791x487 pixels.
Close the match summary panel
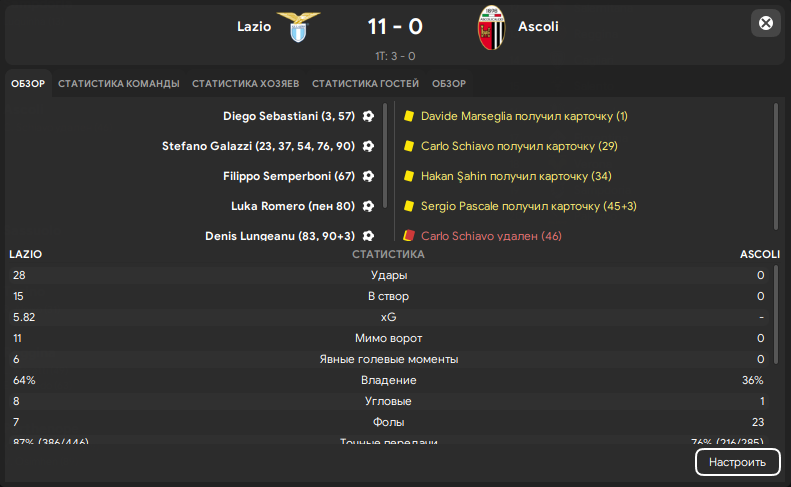tap(766, 23)
